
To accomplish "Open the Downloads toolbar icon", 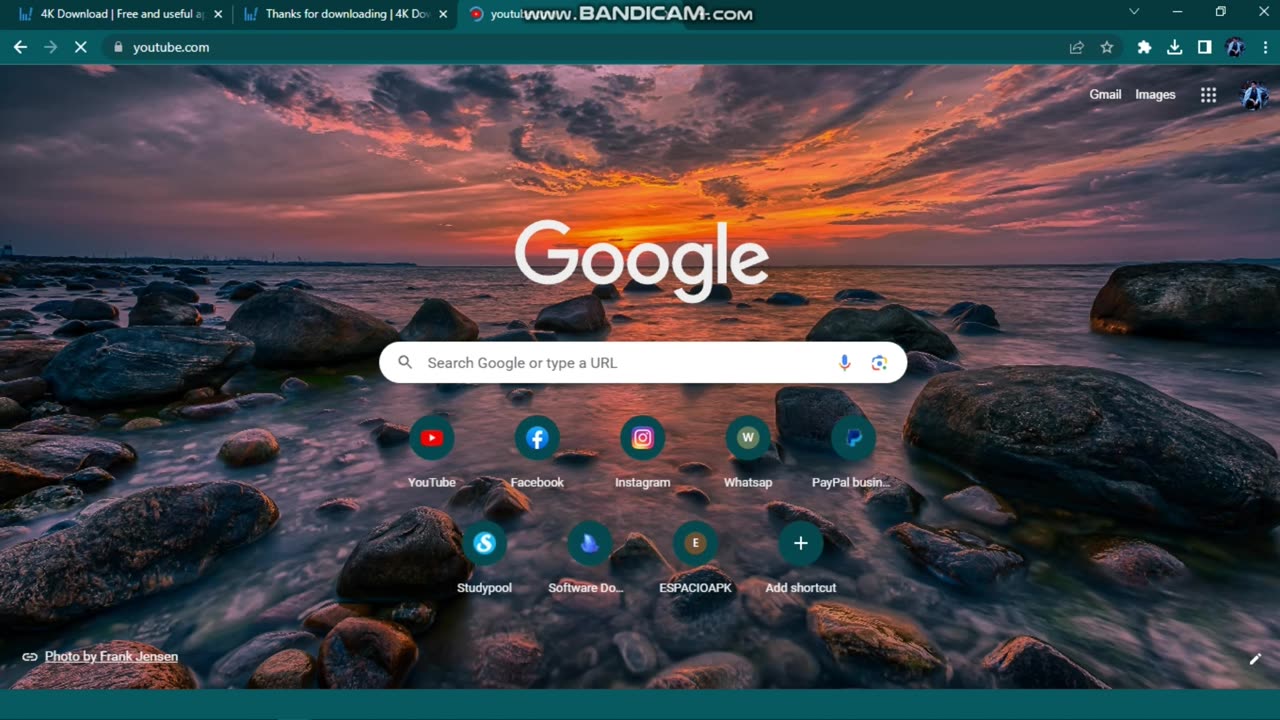I will (1175, 47).
